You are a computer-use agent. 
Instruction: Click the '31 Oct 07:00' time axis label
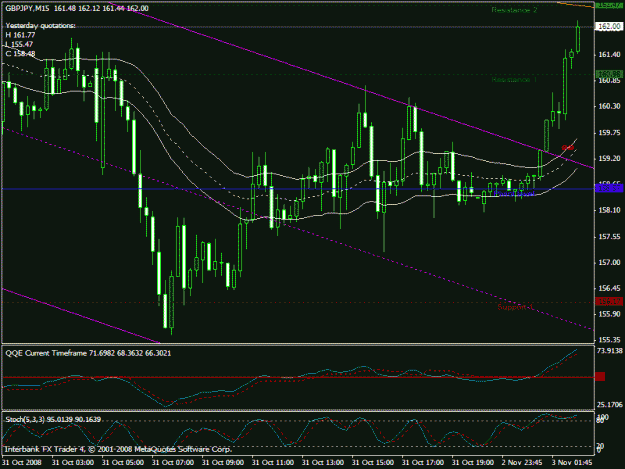point(173,463)
